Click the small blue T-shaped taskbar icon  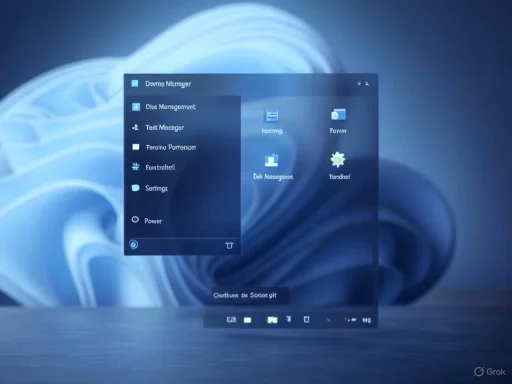289,319
